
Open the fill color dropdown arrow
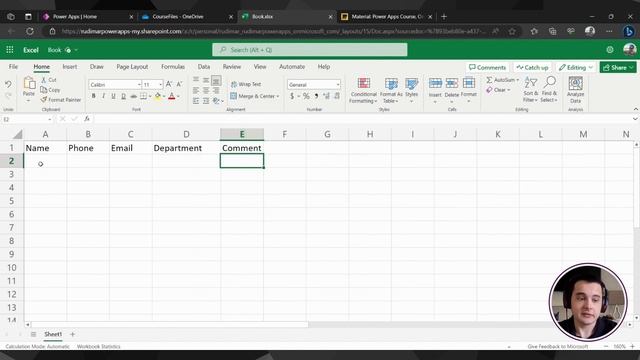164,97
